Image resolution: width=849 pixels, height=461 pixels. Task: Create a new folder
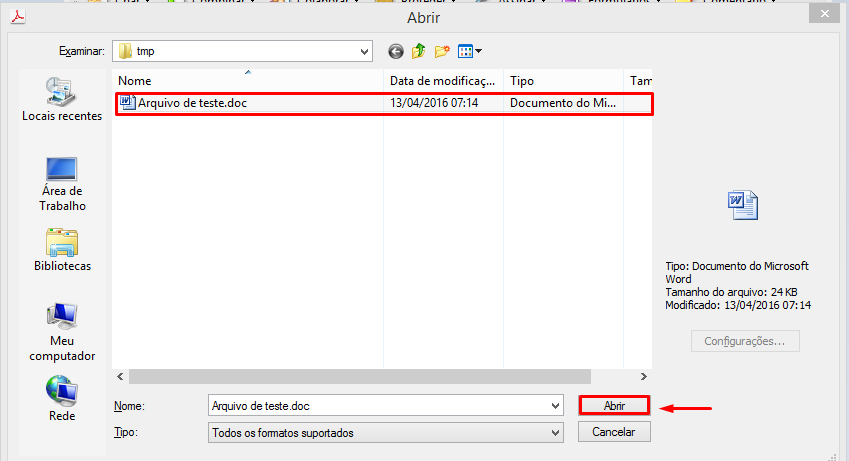[x=441, y=51]
